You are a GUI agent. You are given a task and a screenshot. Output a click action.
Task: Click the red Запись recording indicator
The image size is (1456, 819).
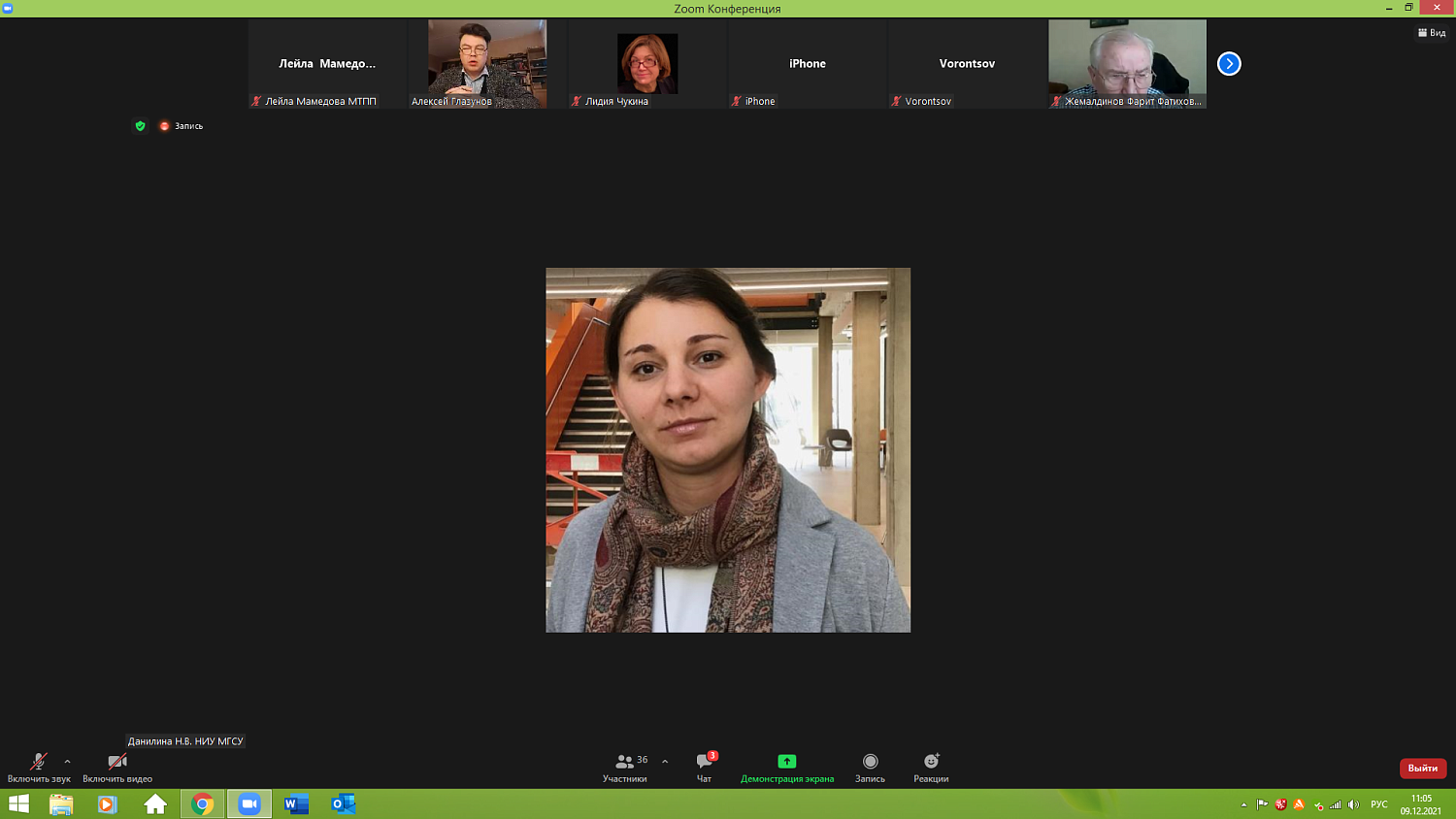click(x=182, y=126)
